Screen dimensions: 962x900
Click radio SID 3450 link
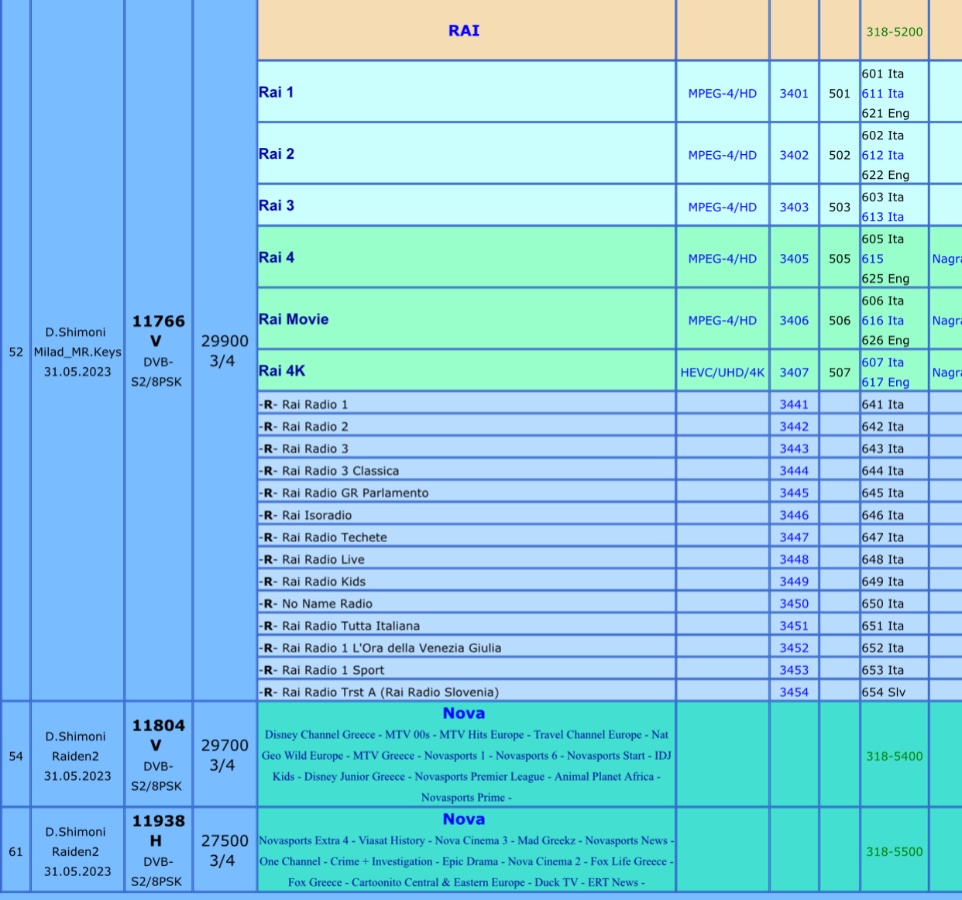[794, 603]
